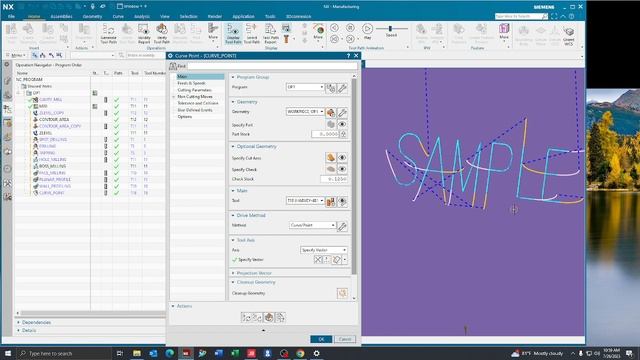Viewport: 640px width, 360px height.
Task: Edit the Geometry with wrench icon
Action: pyautogui.click(x=342, y=112)
